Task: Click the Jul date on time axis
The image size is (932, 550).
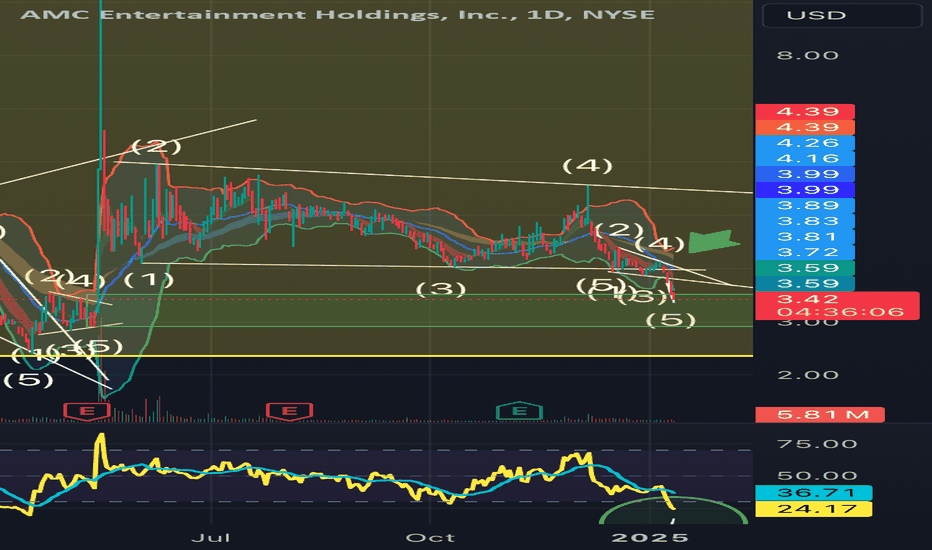Action: (210, 538)
